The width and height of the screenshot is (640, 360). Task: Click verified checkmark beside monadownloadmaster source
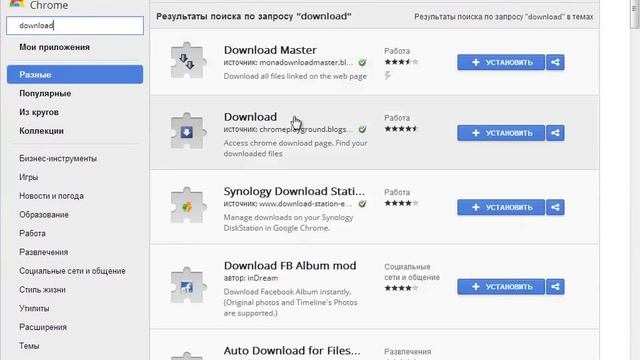tap(362, 62)
